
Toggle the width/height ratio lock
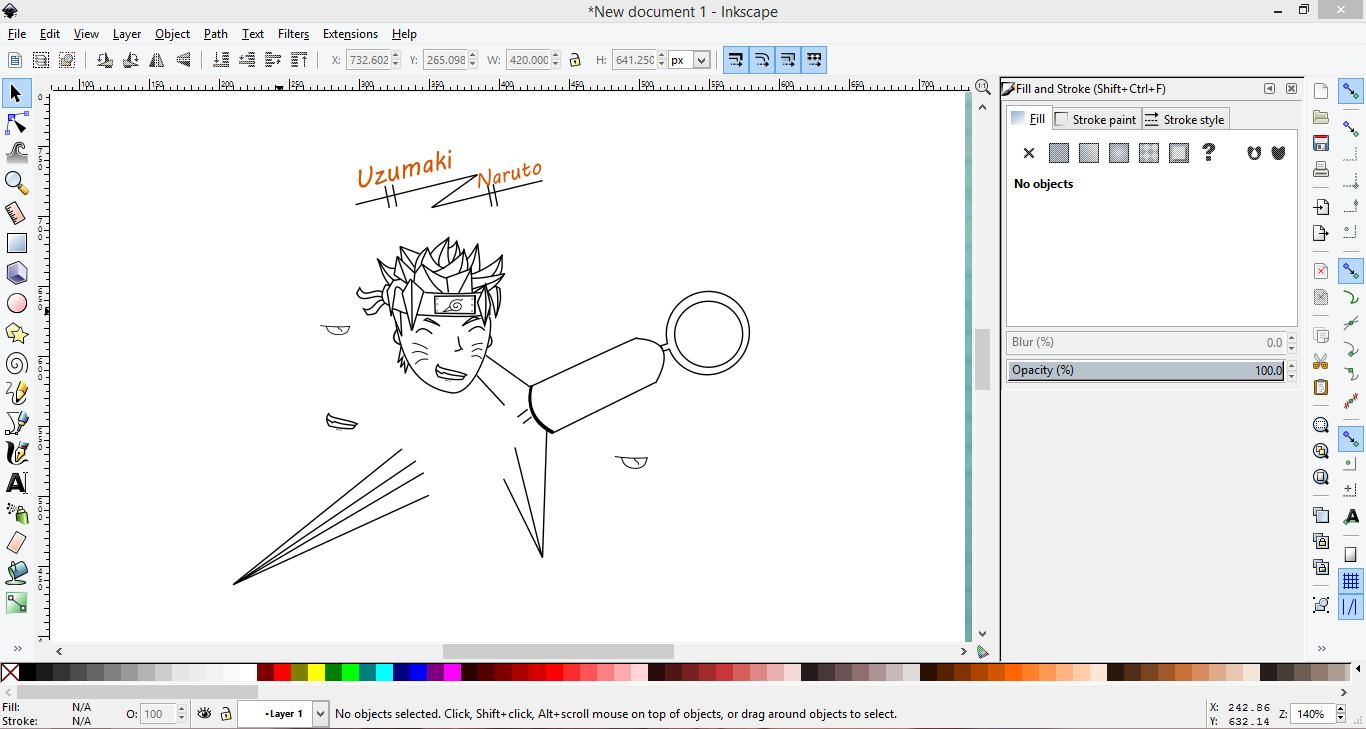point(575,60)
